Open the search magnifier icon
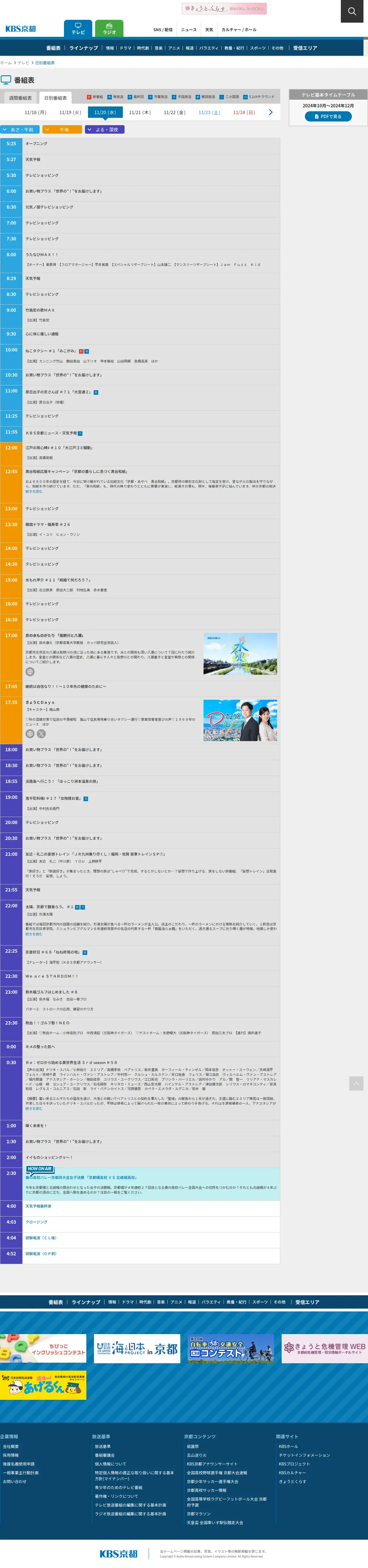Viewport: 368px width, 1568px height. [352, 11]
